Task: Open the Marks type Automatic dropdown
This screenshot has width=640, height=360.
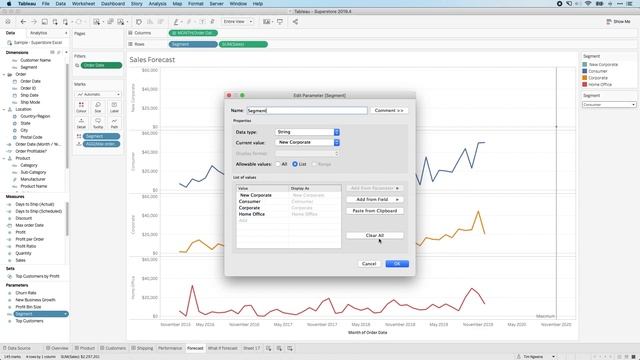Action: [98, 94]
